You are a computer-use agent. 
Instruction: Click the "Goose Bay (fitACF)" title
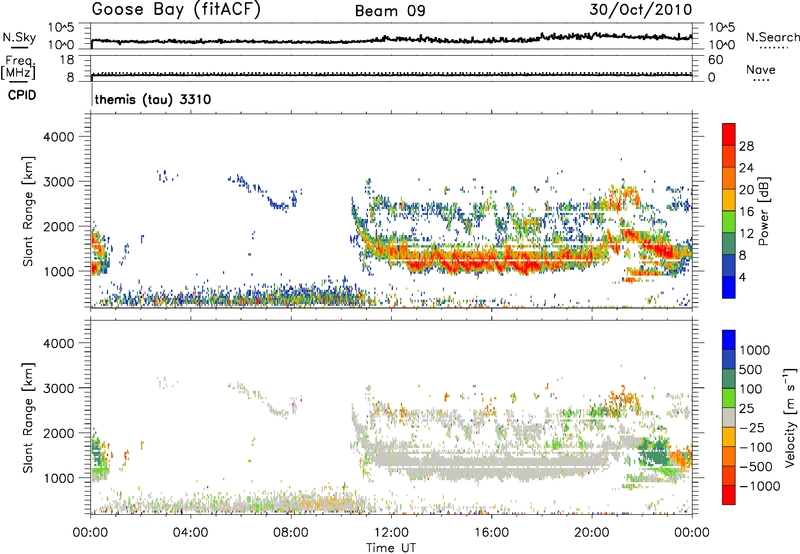pos(176,10)
